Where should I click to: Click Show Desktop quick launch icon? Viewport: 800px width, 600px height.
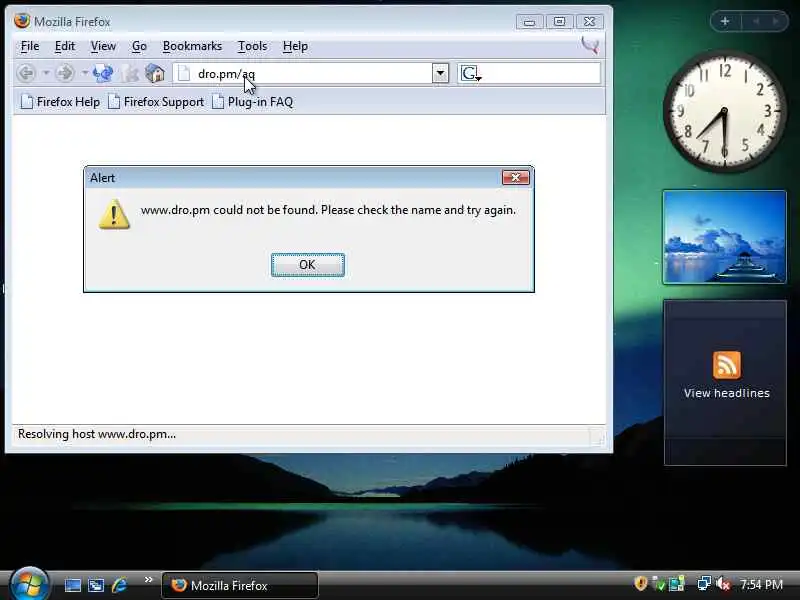(x=72, y=585)
